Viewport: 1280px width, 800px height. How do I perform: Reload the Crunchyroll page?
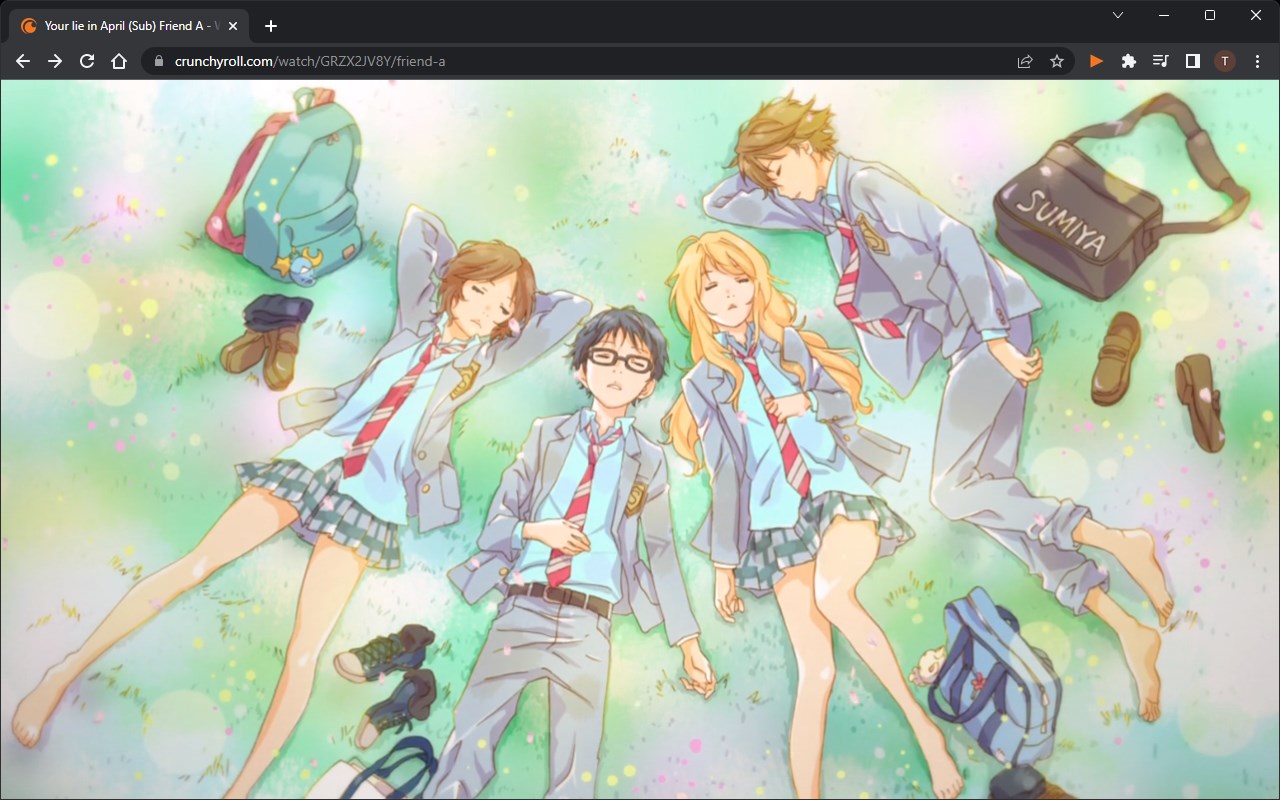click(x=87, y=61)
